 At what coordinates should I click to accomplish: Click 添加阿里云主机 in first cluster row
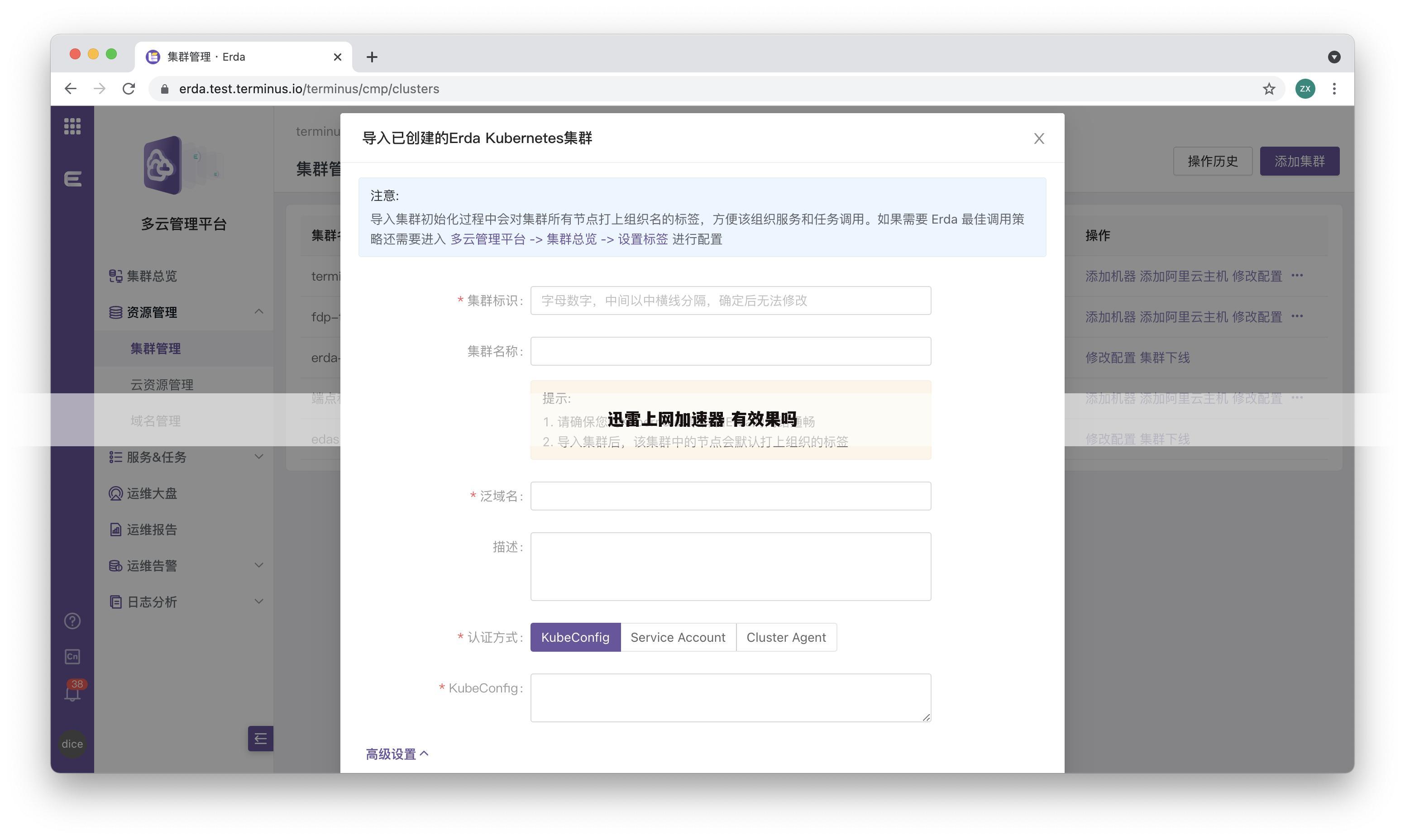tap(1183, 276)
